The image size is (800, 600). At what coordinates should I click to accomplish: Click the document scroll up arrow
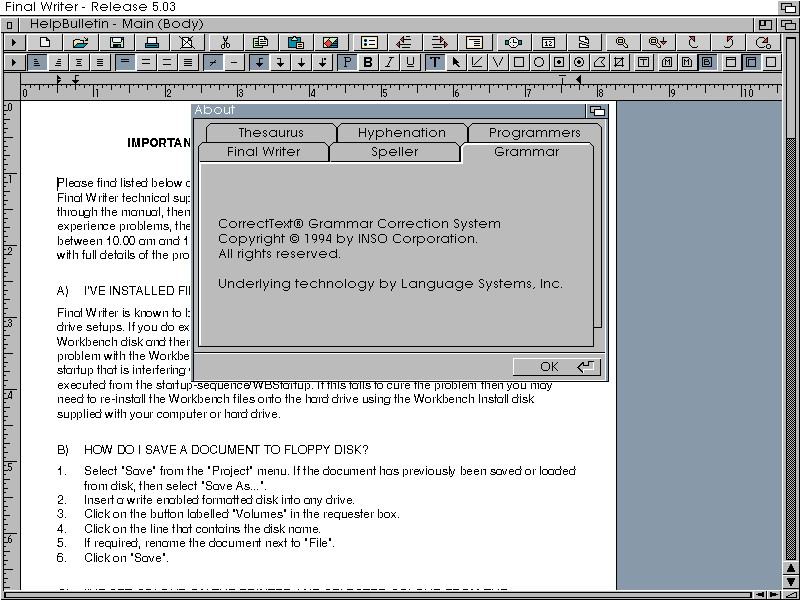(x=791, y=569)
